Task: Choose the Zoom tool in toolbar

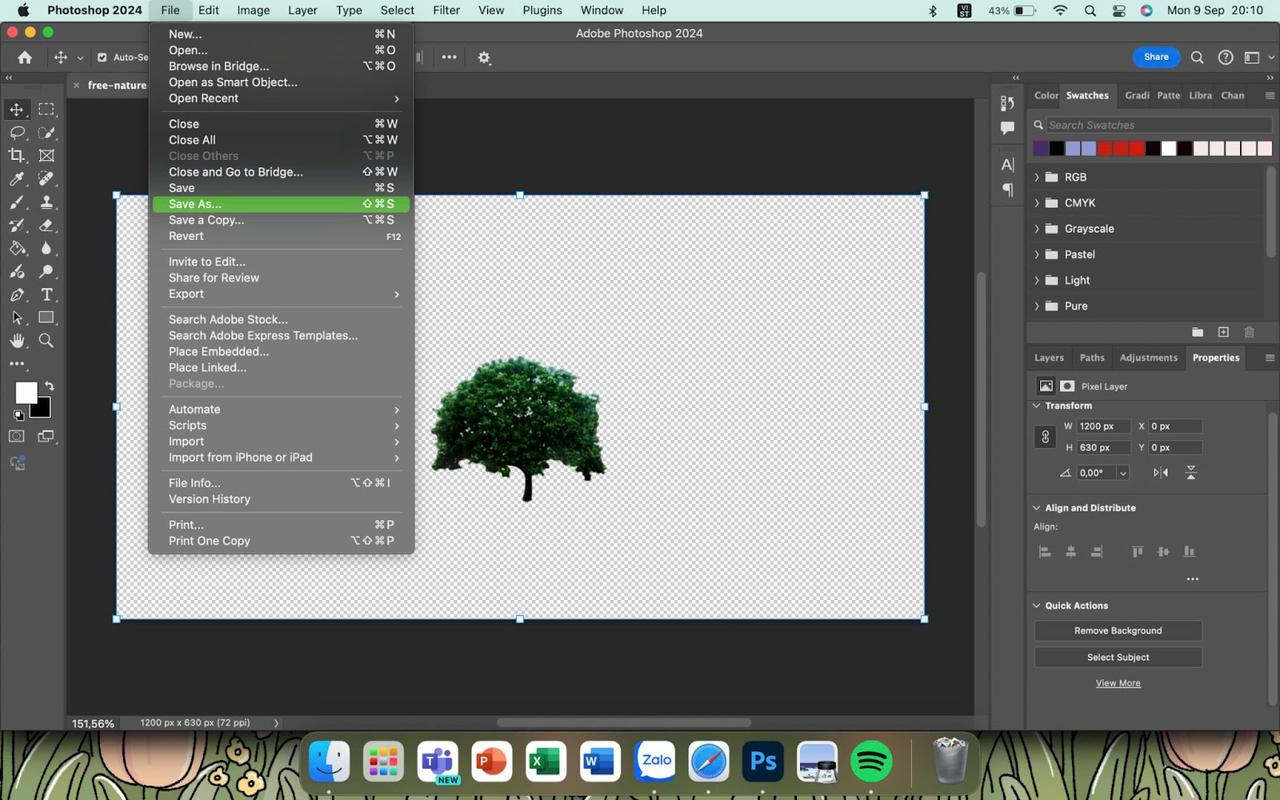Action: point(46,341)
